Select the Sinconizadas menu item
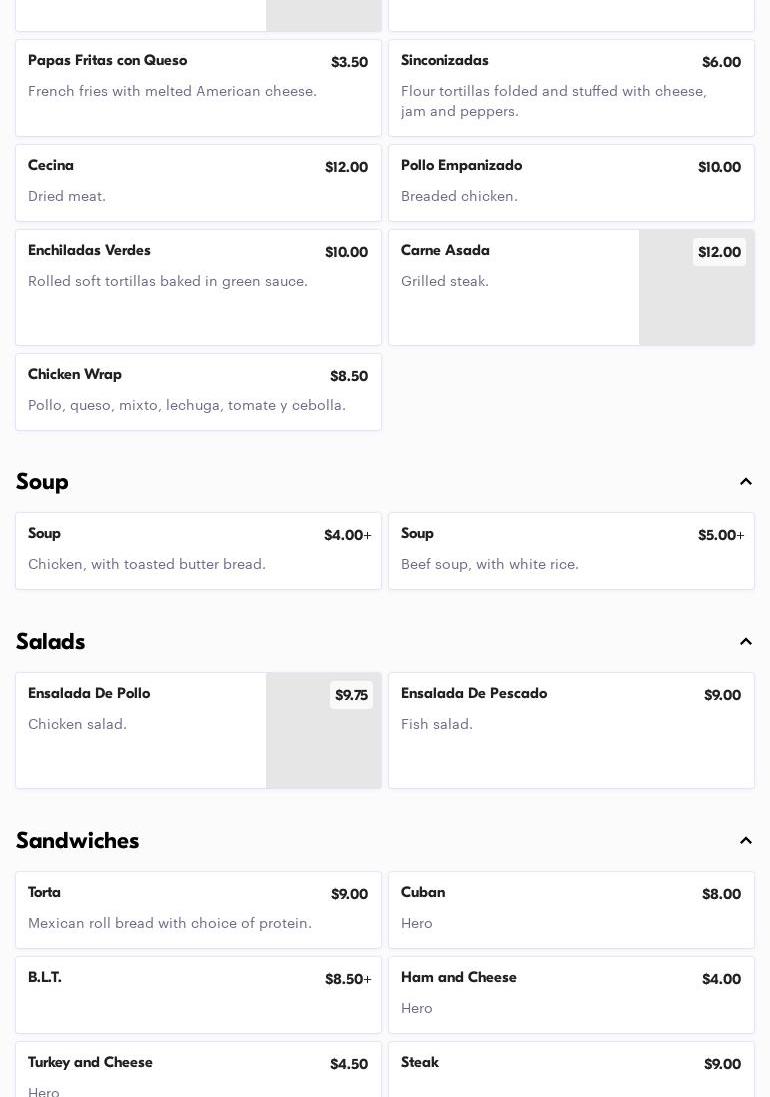Screen dimensions: 770x1097 [571, 88]
